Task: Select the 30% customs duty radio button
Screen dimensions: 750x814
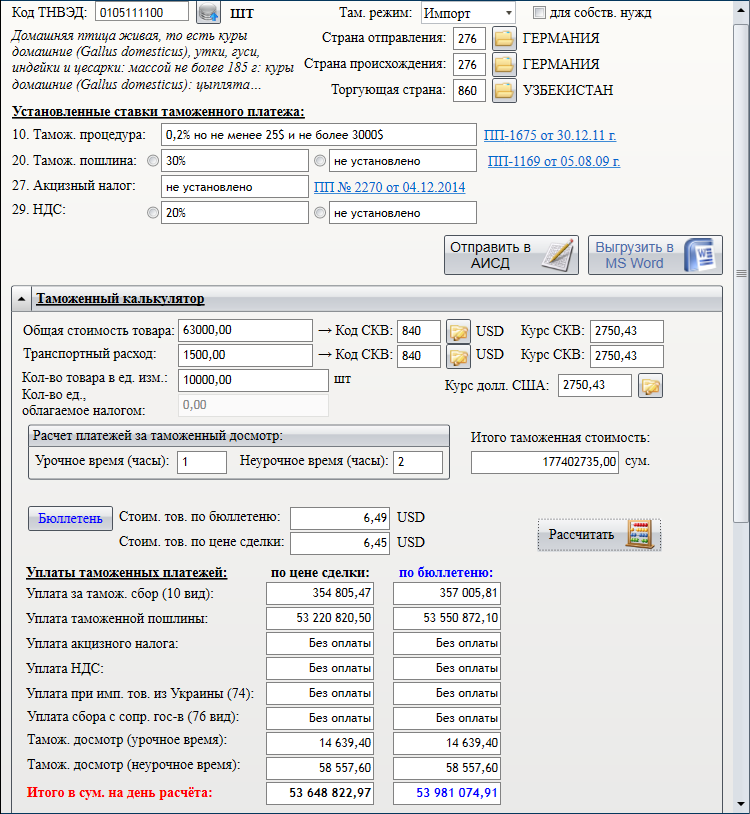Action: 153,161
